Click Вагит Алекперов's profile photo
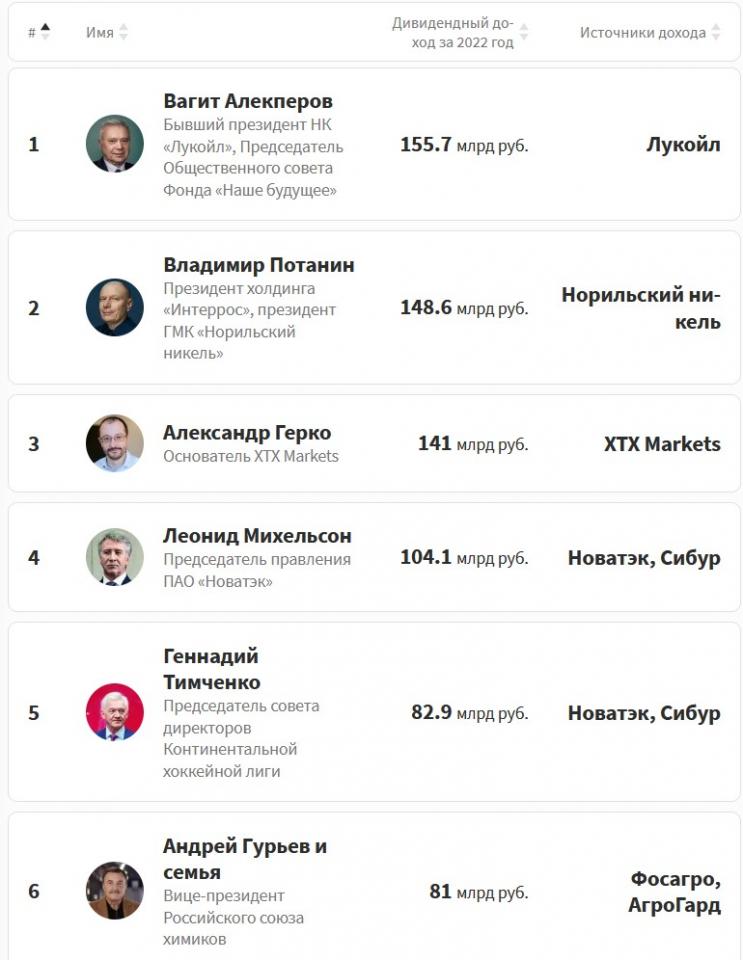The width and height of the screenshot is (743, 960). pyautogui.click(x=115, y=144)
